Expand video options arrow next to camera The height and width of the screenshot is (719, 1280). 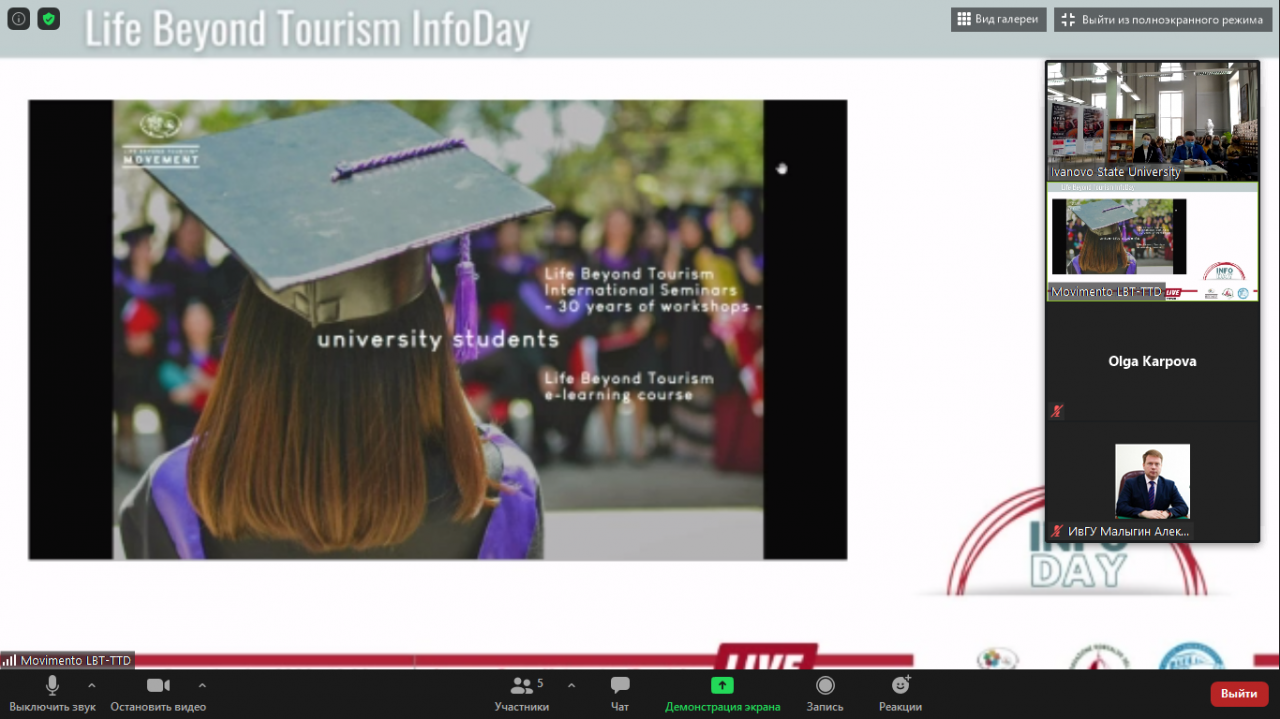tap(202, 685)
